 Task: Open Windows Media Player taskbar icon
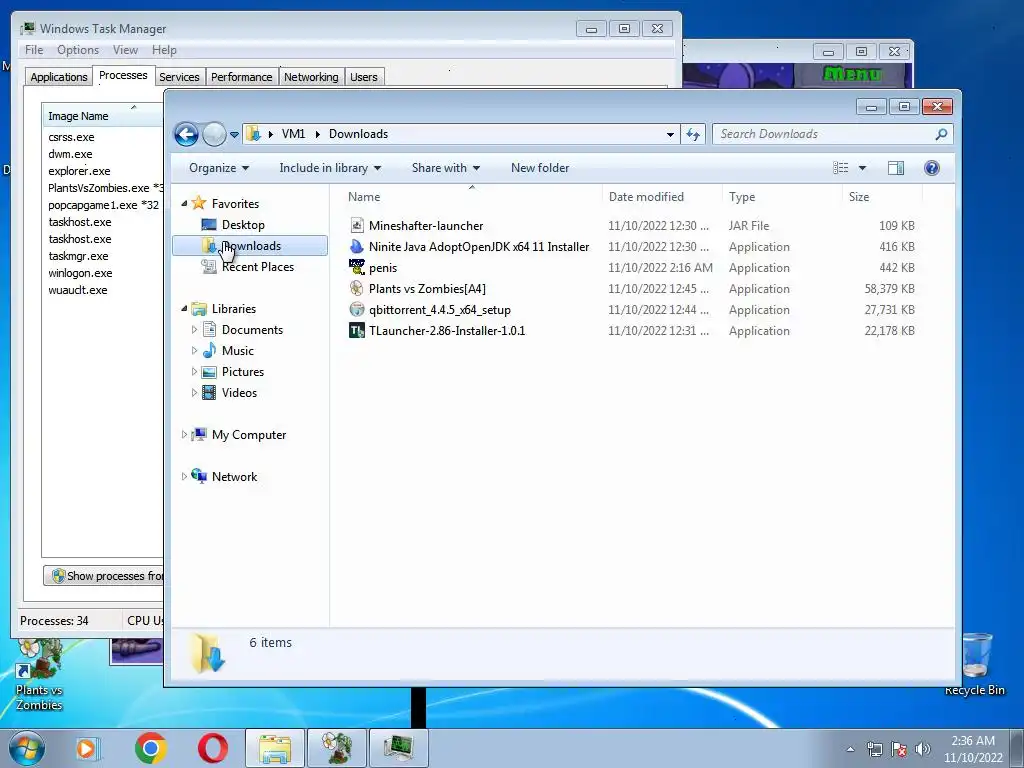coord(87,748)
